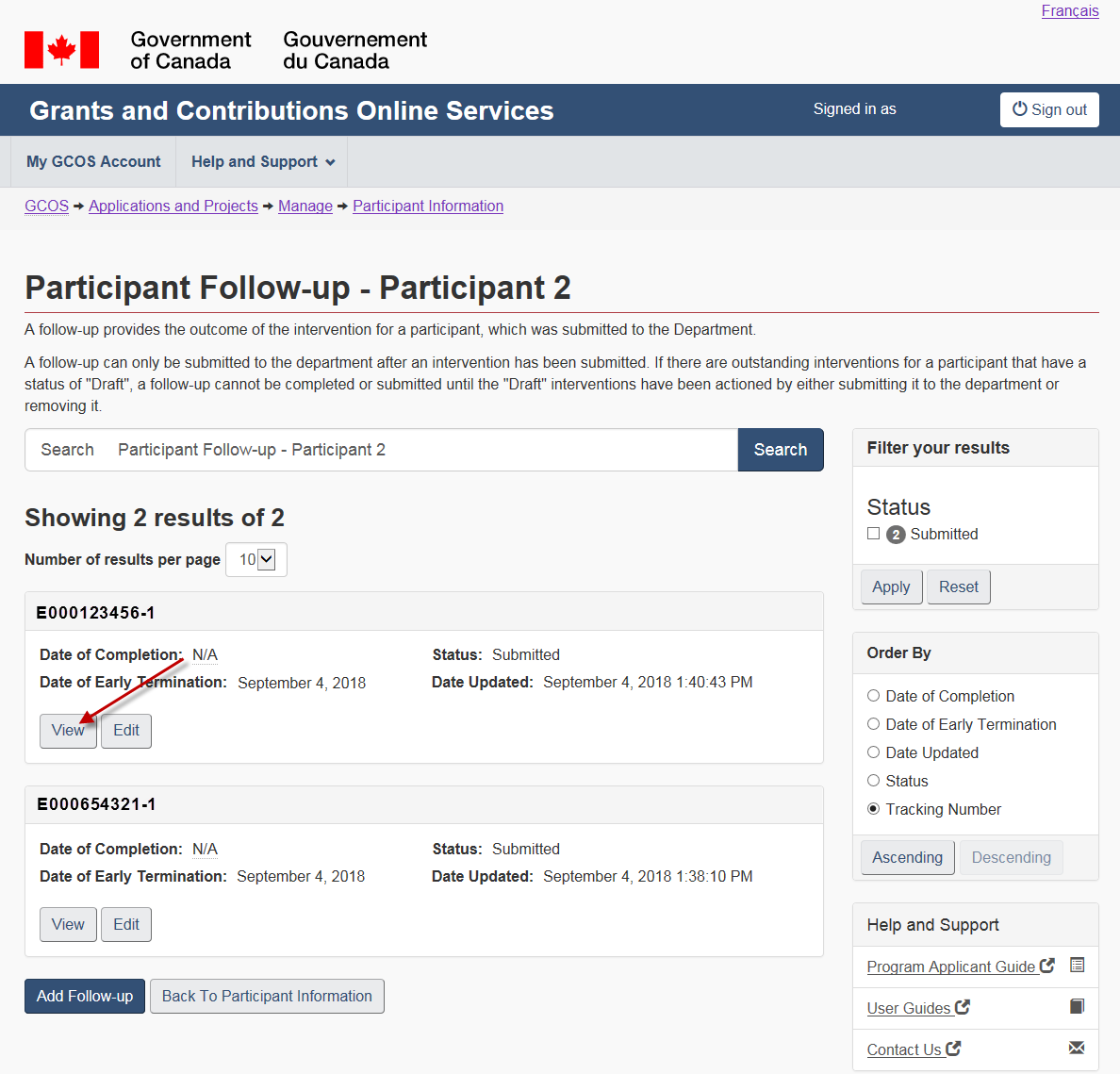Image resolution: width=1120 pixels, height=1074 pixels.
Task: Click the User Guides book icon
Action: pyautogui.click(x=1078, y=1006)
